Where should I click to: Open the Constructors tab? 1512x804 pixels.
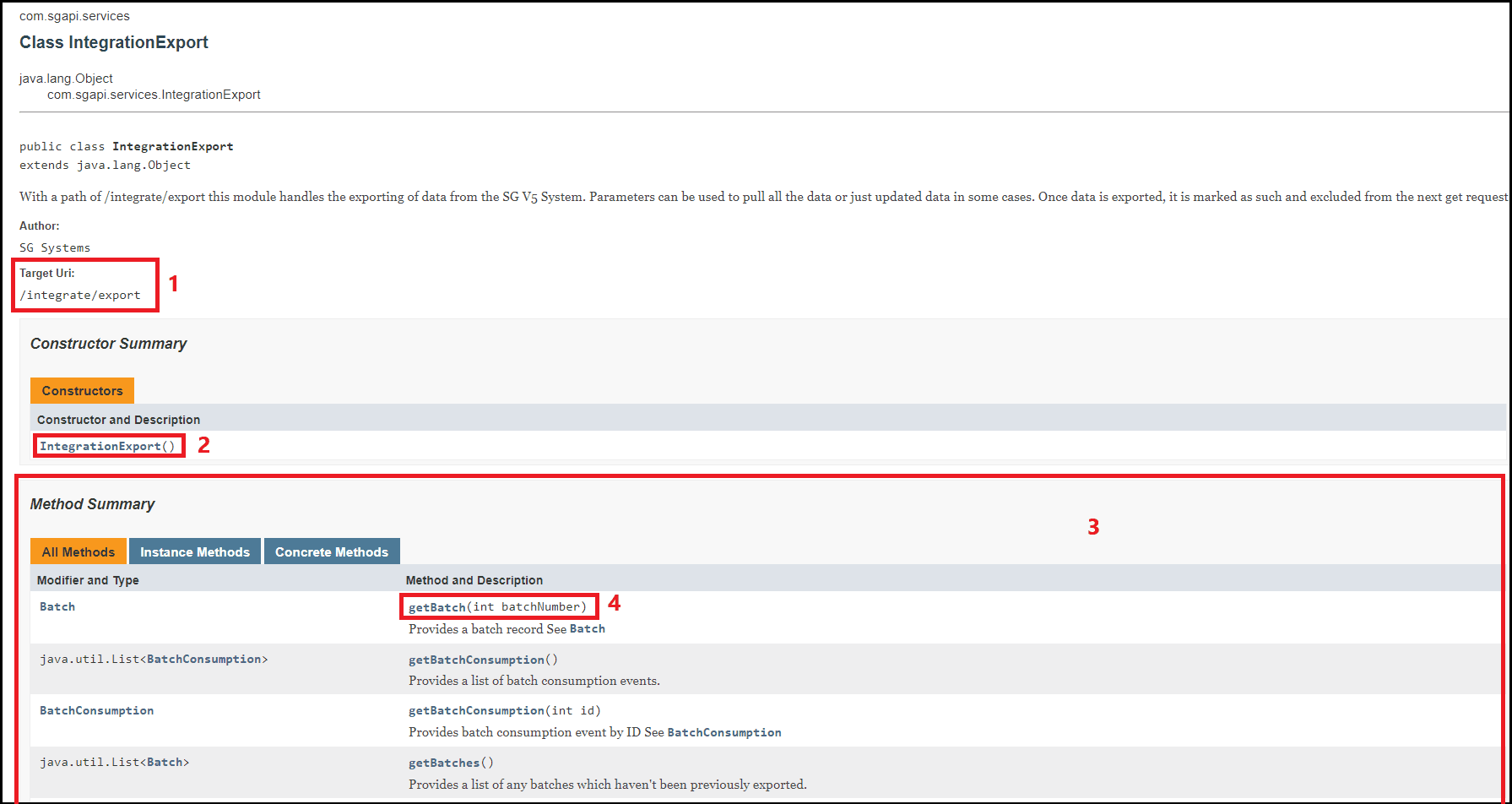(82, 391)
